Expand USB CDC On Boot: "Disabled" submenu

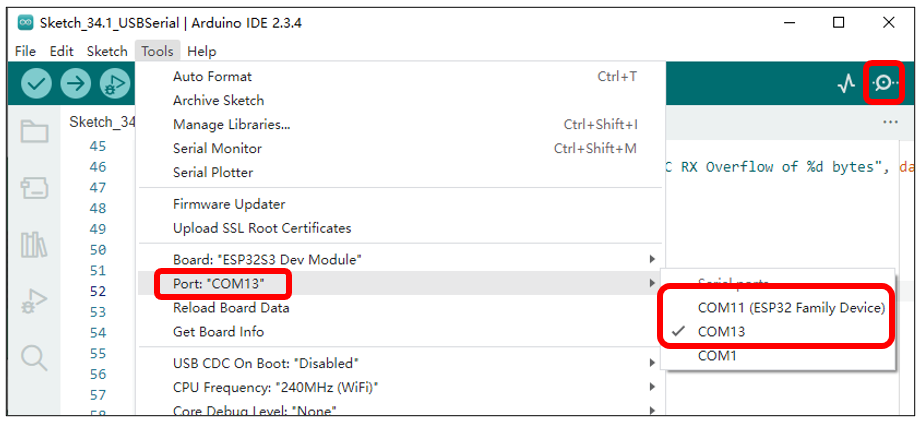click(400, 363)
